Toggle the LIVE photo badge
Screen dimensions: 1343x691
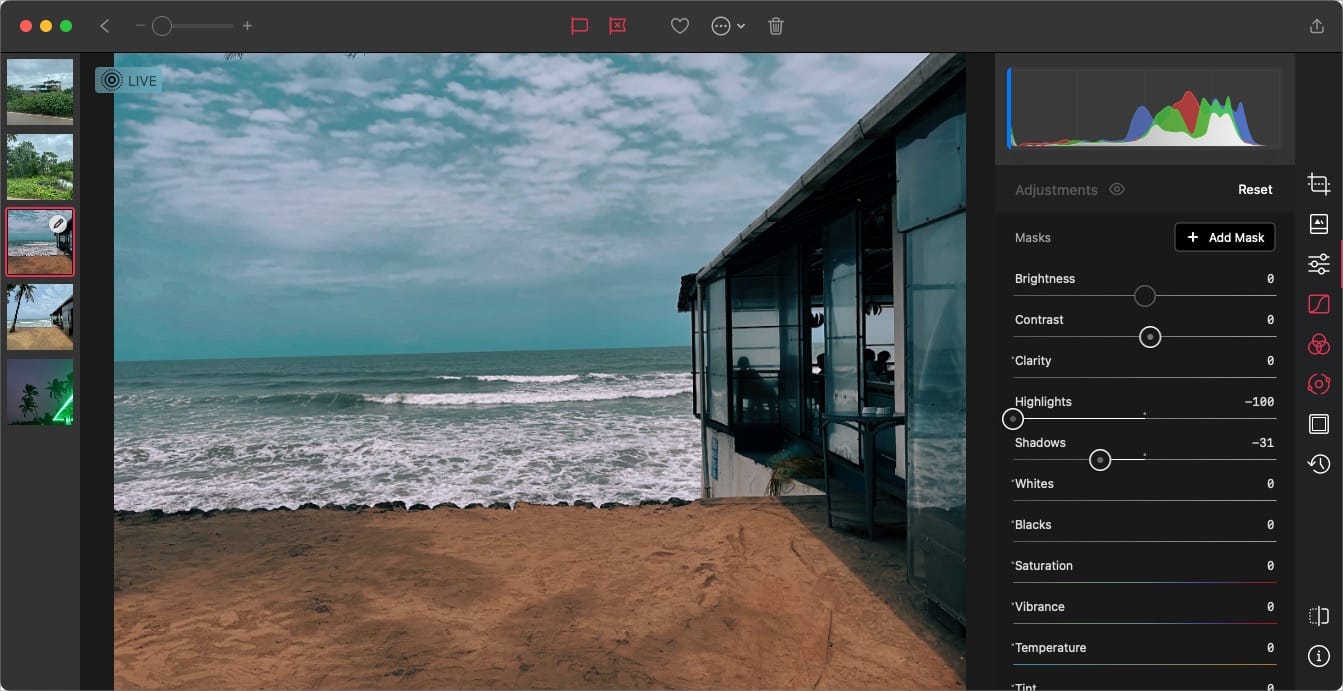(x=128, y=80)
